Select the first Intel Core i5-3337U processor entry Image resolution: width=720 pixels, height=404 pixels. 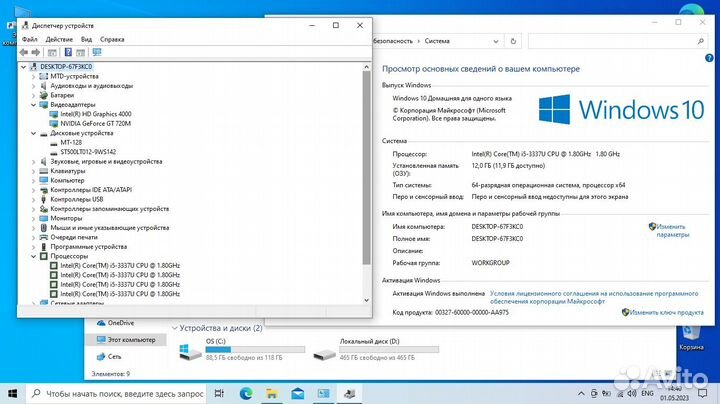pos(120,265)
